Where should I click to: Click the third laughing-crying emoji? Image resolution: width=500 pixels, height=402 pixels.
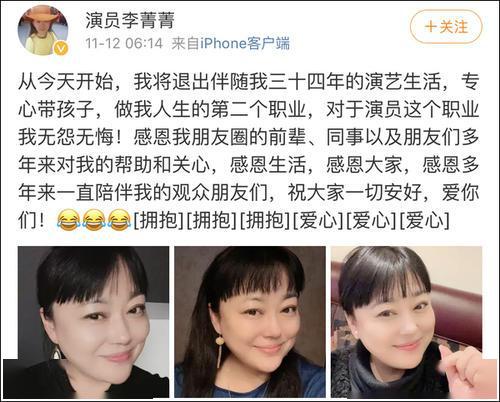pyautogui.click(x=120, y=221)
